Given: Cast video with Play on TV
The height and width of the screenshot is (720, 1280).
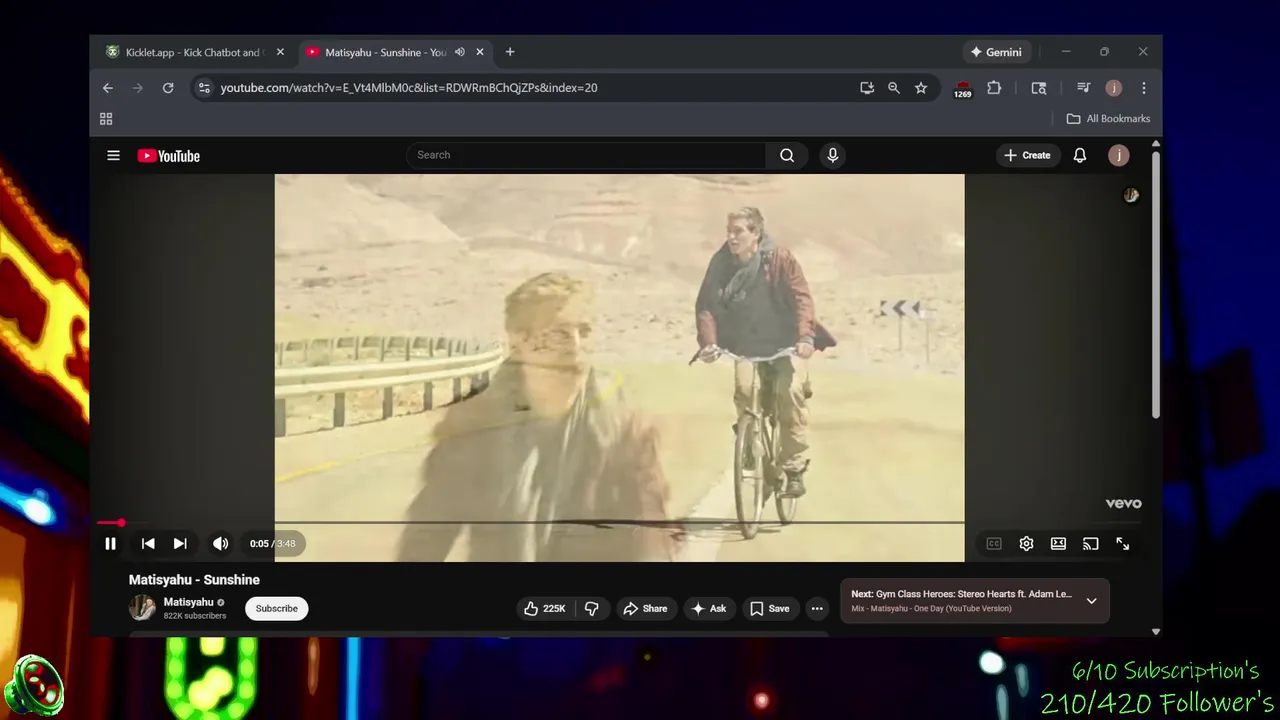Looking at the screenshot, I should pyautogui.click(x=1090, y=543).
